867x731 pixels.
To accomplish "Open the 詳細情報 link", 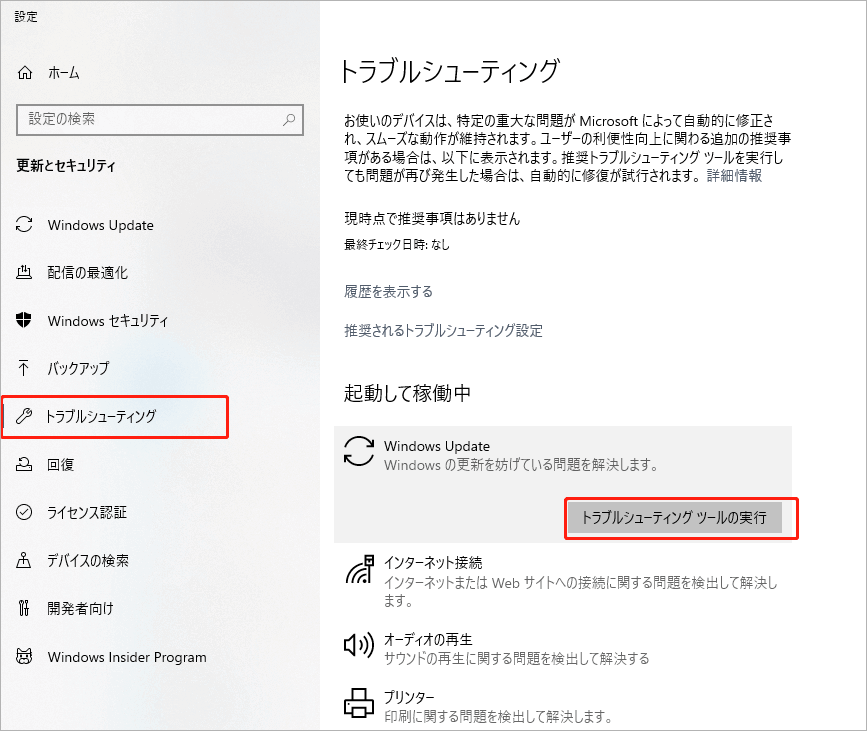I will tap(734, 176).
